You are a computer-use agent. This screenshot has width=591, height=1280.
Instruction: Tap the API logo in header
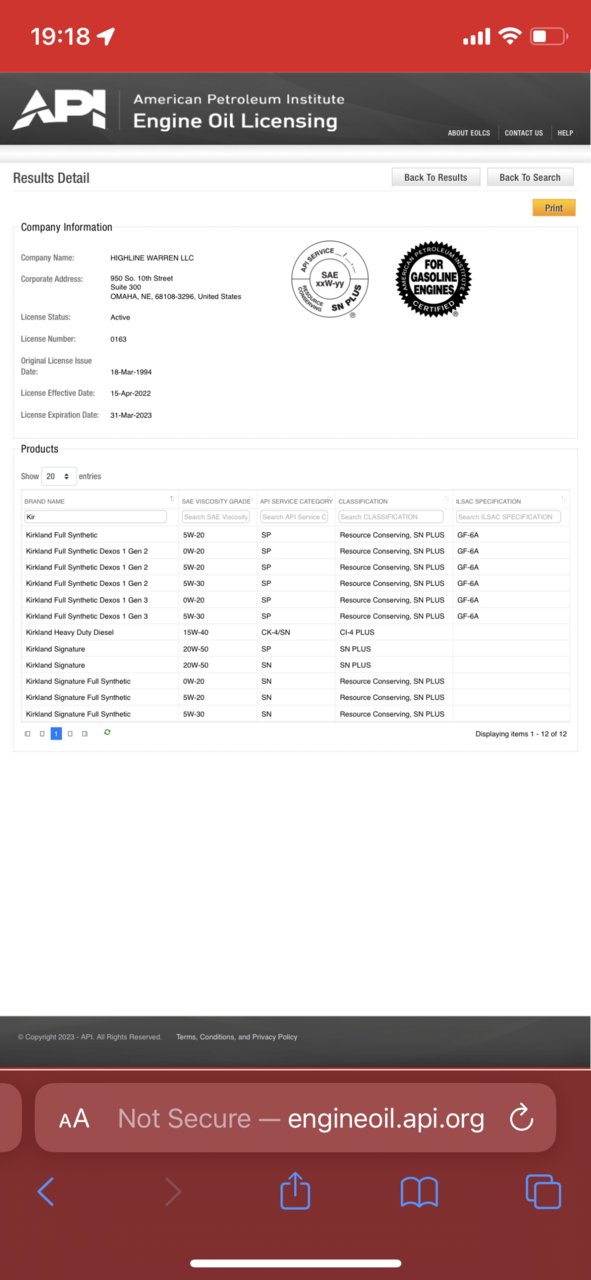(59, 109)
